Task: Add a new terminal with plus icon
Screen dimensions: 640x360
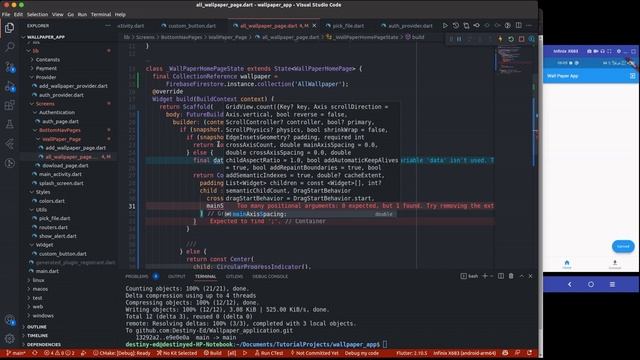Action: pos(485,276)
